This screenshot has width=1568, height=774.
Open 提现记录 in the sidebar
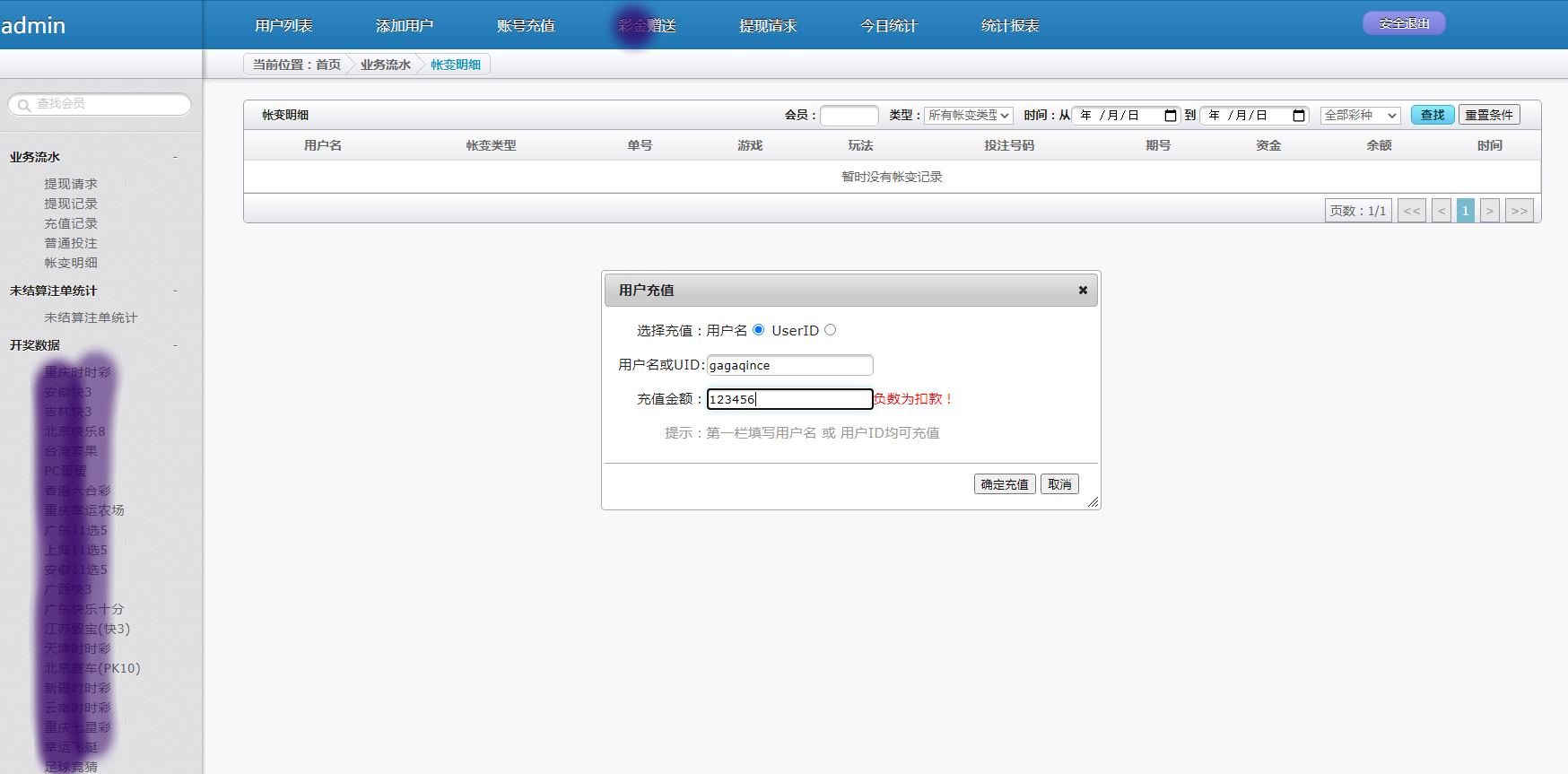(x=71, y=204)
